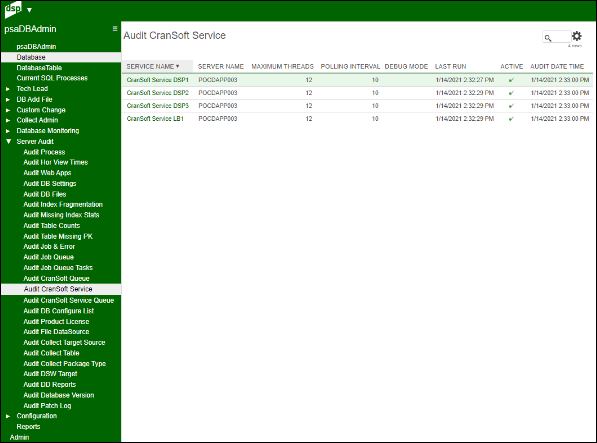
Task: Expand the Collect Admin menu arrow
Action: pyautogui.click(x=8, y=121)
